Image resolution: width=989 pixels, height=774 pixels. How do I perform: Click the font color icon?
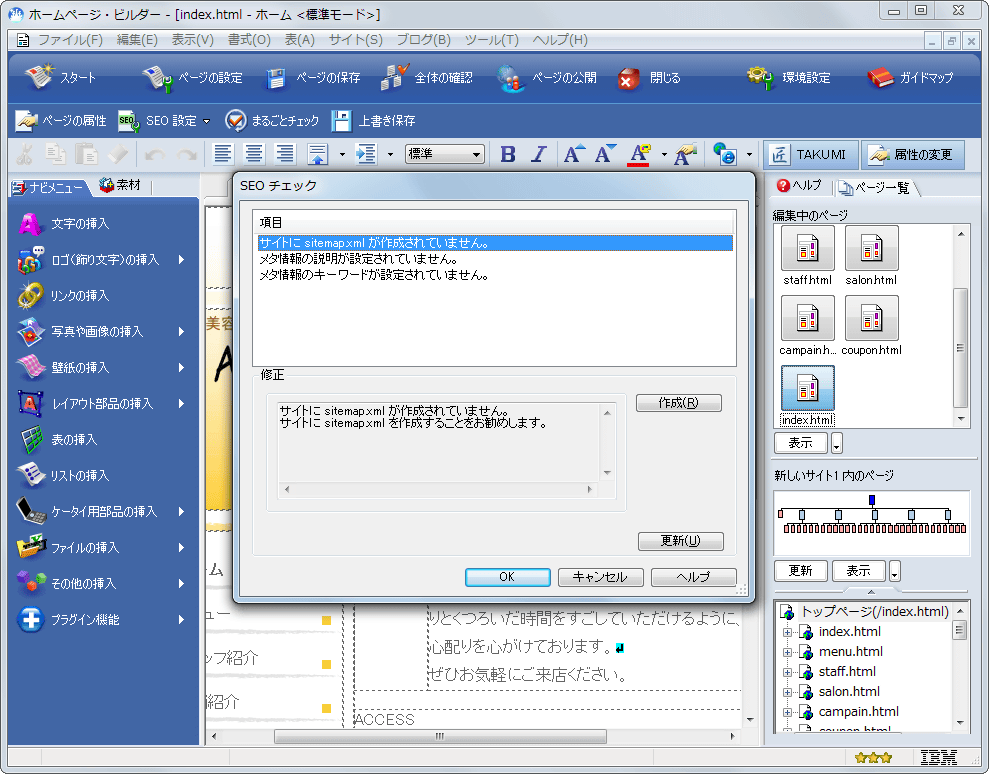(639, 154)
